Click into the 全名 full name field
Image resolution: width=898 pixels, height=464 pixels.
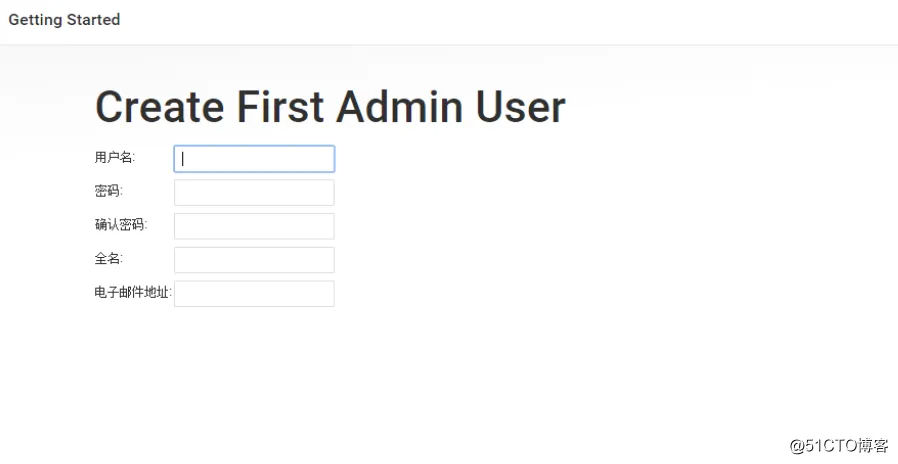pyautogui.click(x=254, y=260)
